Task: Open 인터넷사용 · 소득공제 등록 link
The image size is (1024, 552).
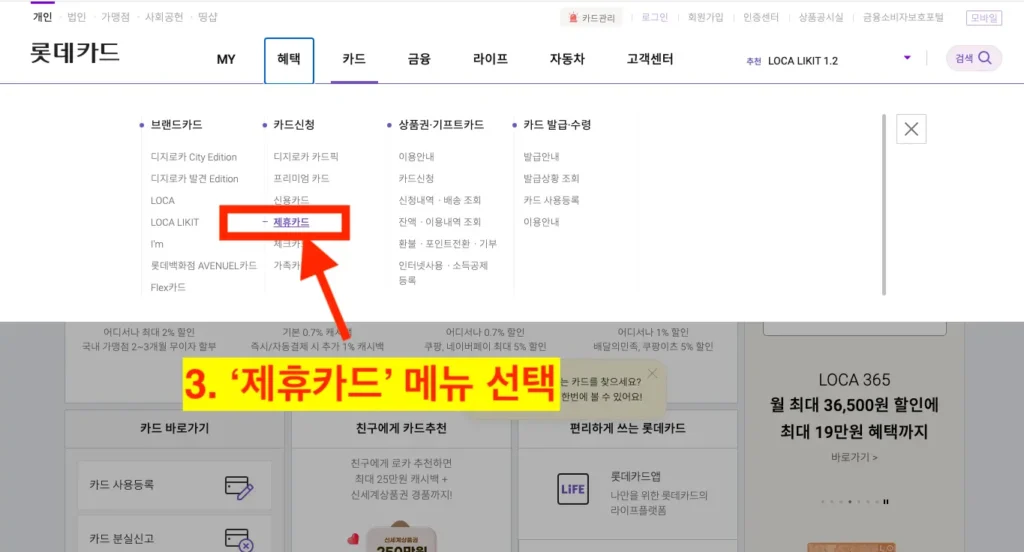Action: (x=443, y=272)
